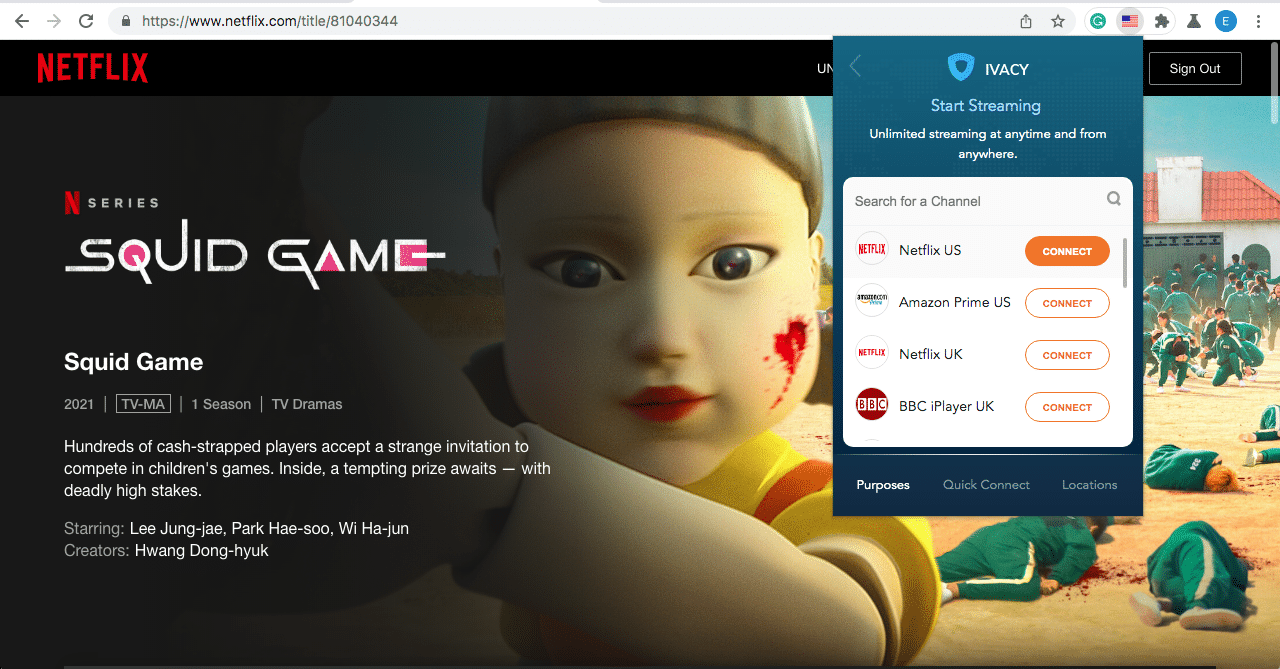
Task: Open Chrome three-dot menu
Action: click(1258, 21)
